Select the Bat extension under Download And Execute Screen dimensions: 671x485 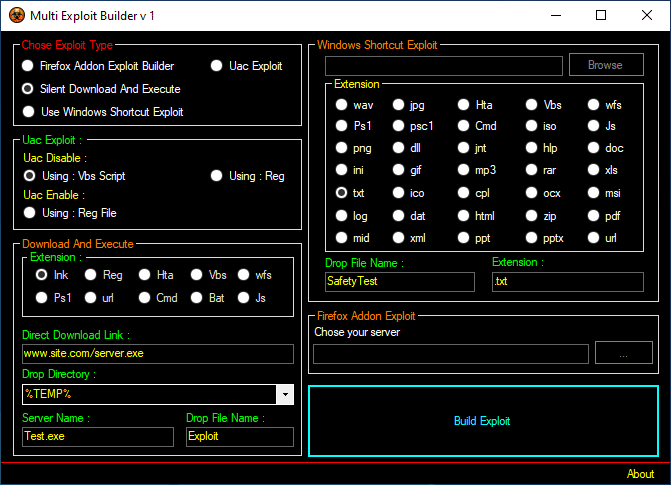point(196,297)
